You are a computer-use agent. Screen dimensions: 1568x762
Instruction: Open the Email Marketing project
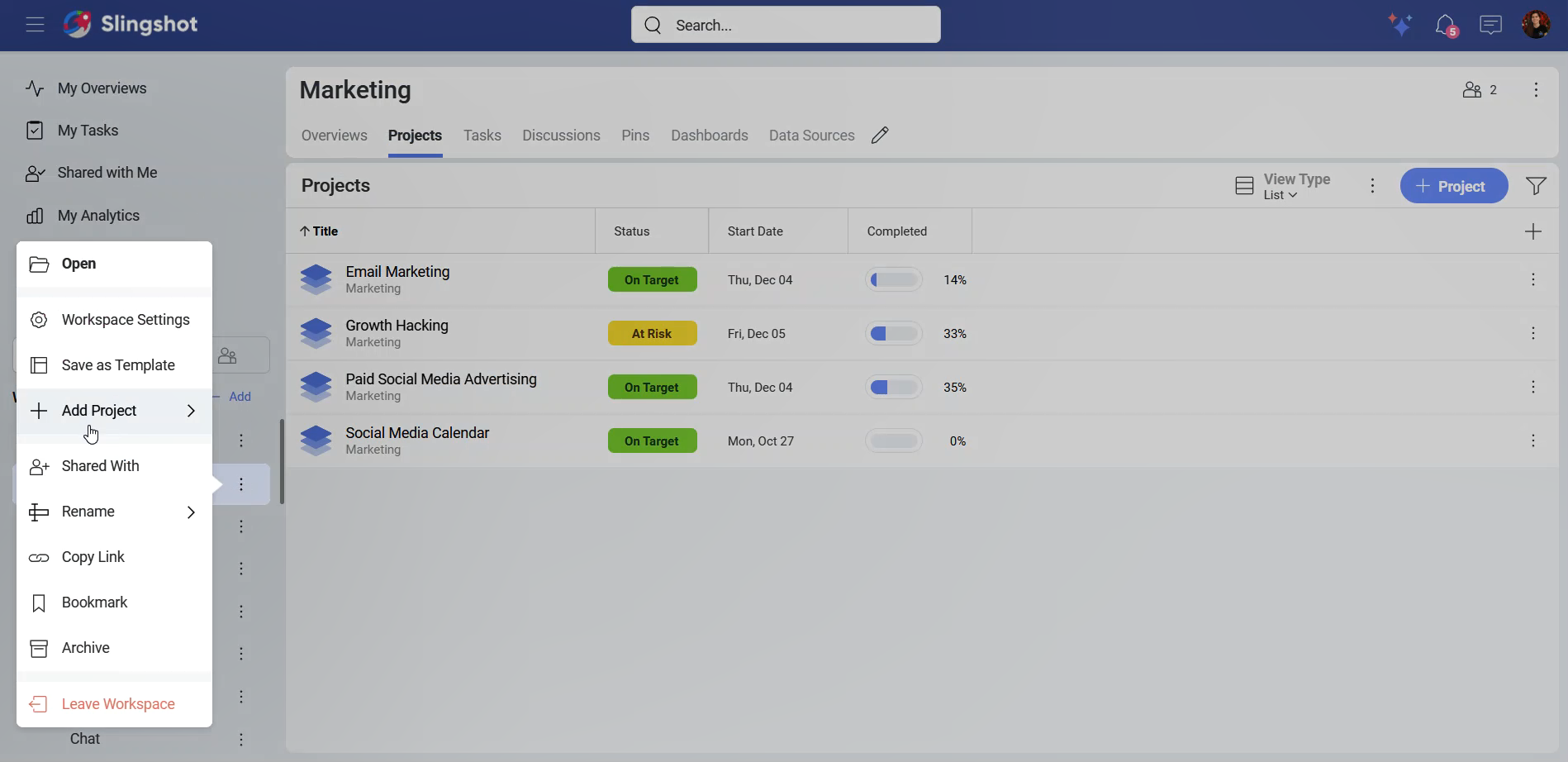tap(397, 272)
